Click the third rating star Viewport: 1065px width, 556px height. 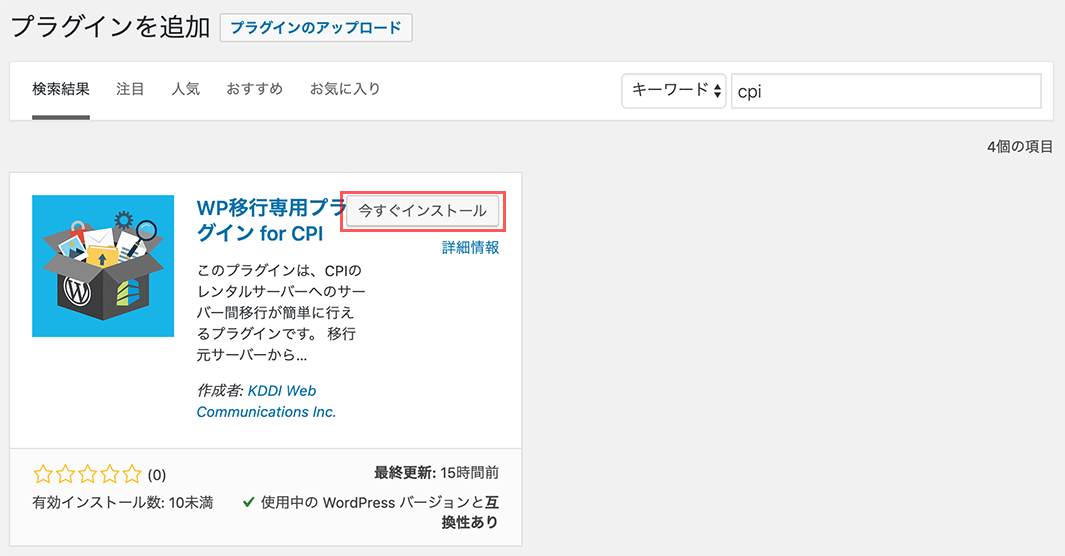(88, 474)
